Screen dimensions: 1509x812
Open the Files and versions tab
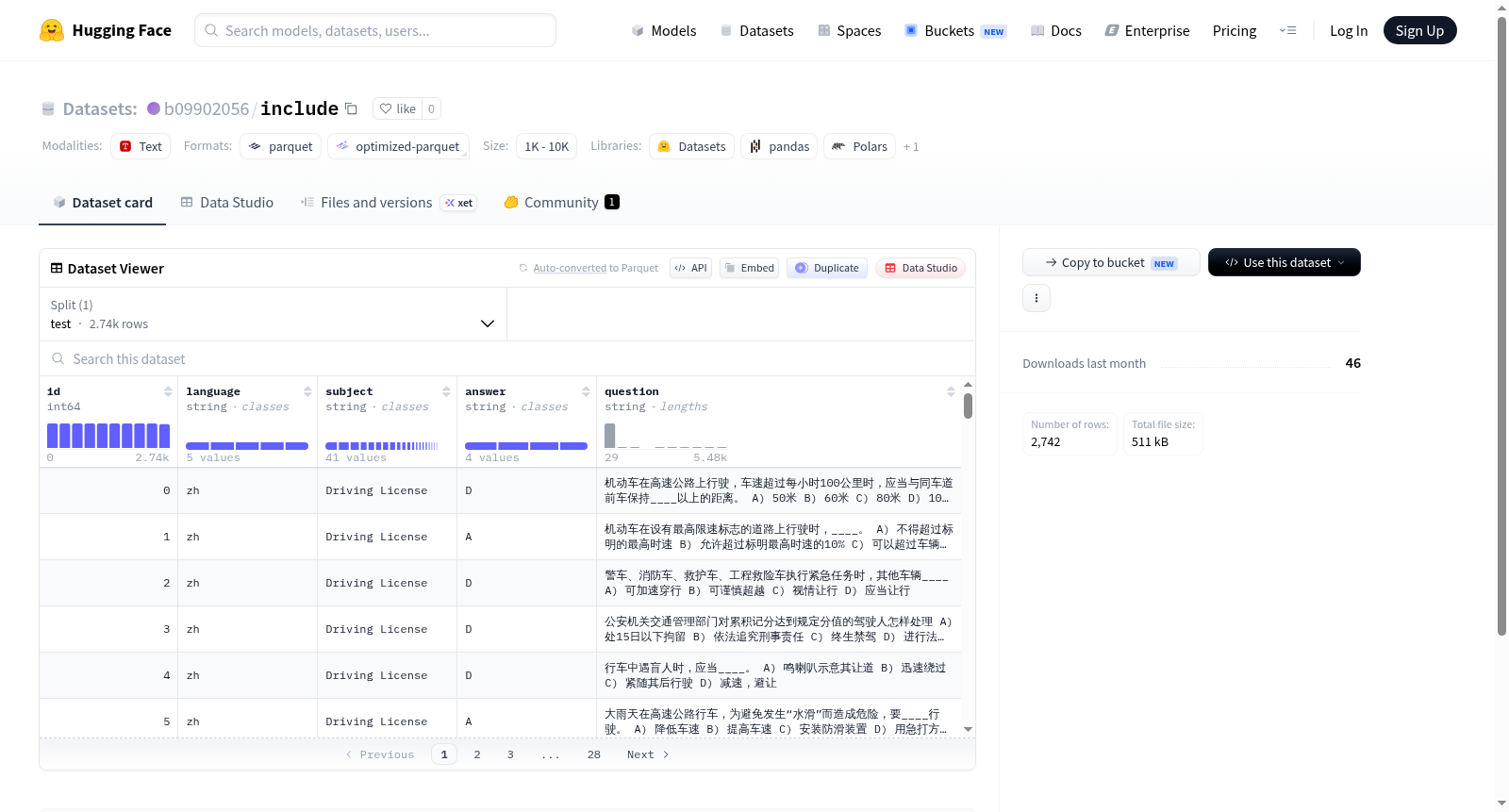tap(389, 202)
